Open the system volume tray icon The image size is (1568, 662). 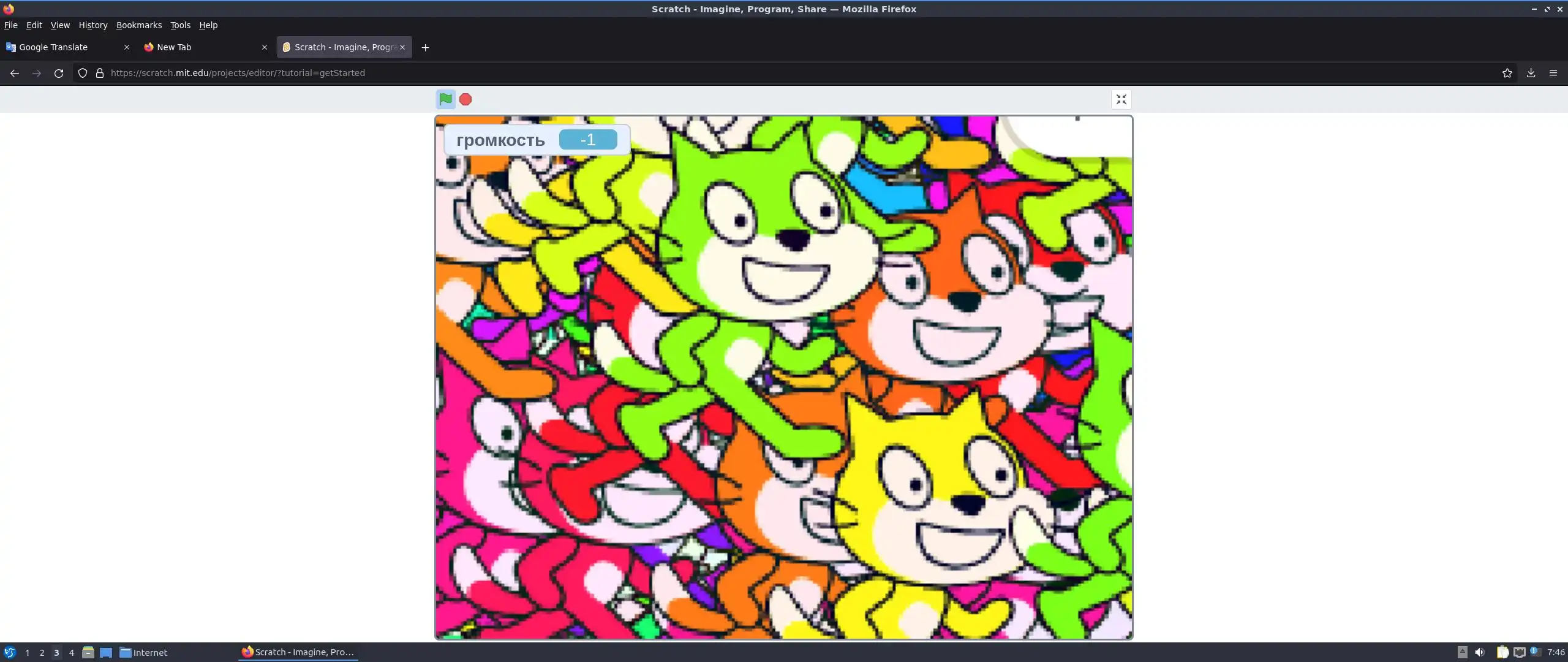point(1480,652)
